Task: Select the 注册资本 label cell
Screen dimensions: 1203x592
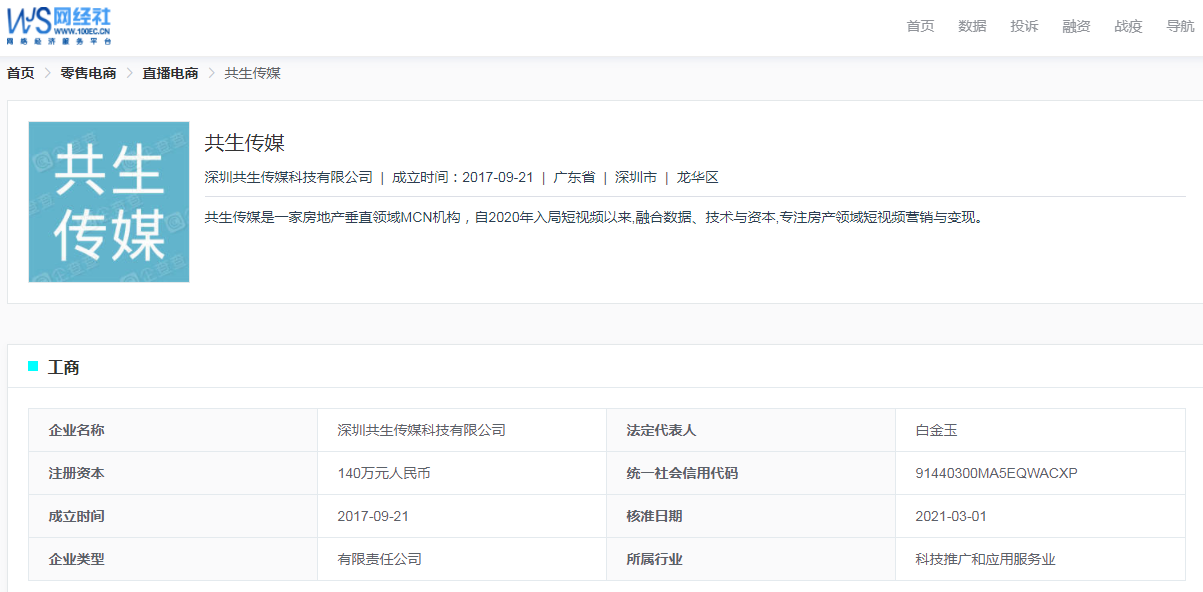Action: (x=173, y=473)
